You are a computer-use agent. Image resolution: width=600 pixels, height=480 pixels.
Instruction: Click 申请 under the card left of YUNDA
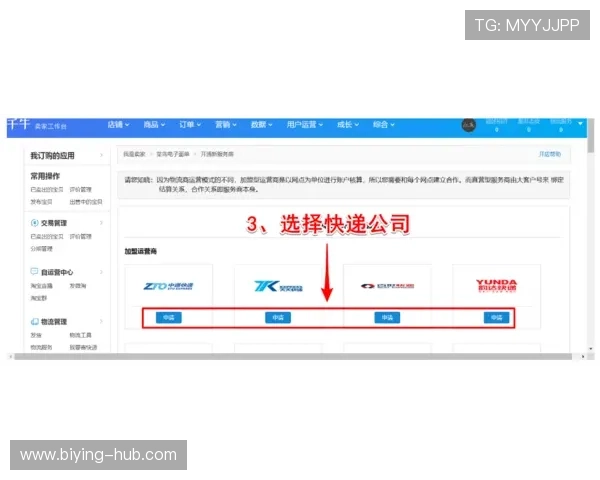point(387,317)
